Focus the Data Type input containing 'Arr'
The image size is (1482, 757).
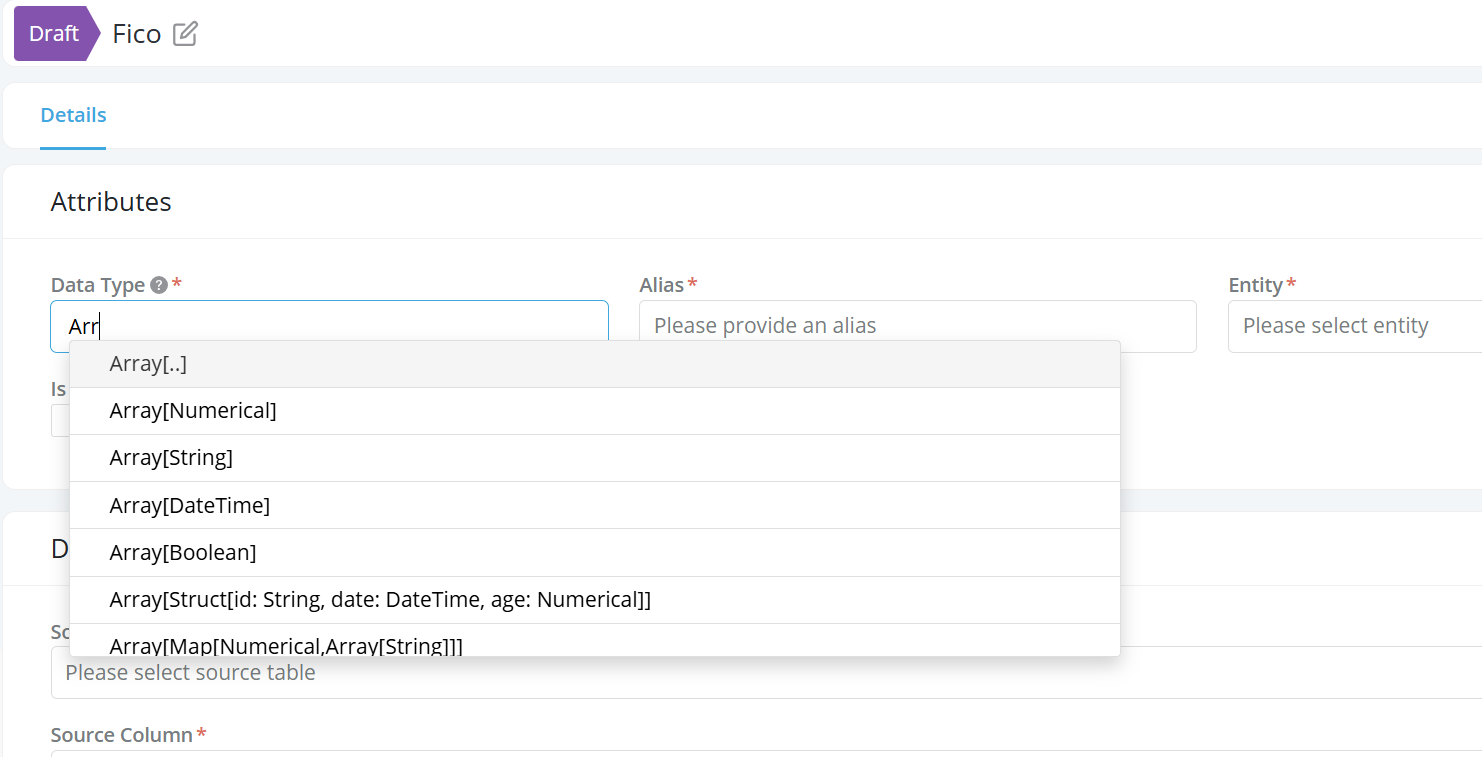(329, 326)
